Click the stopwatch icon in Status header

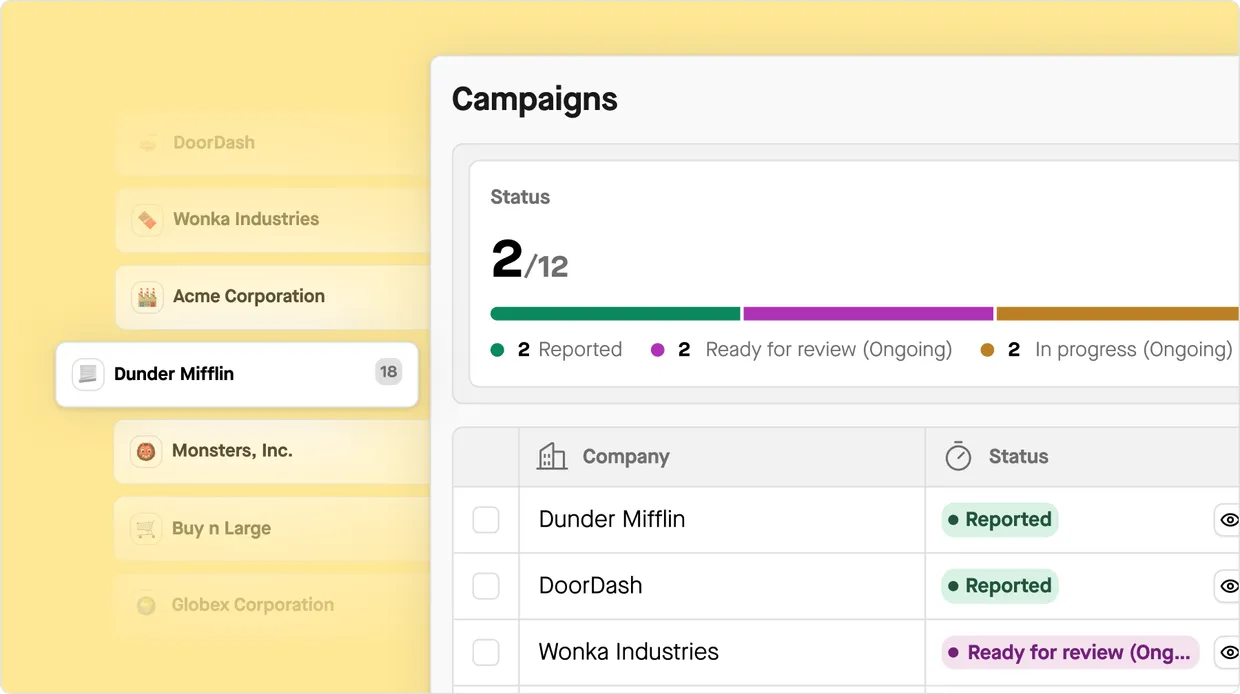coord(958,457)
